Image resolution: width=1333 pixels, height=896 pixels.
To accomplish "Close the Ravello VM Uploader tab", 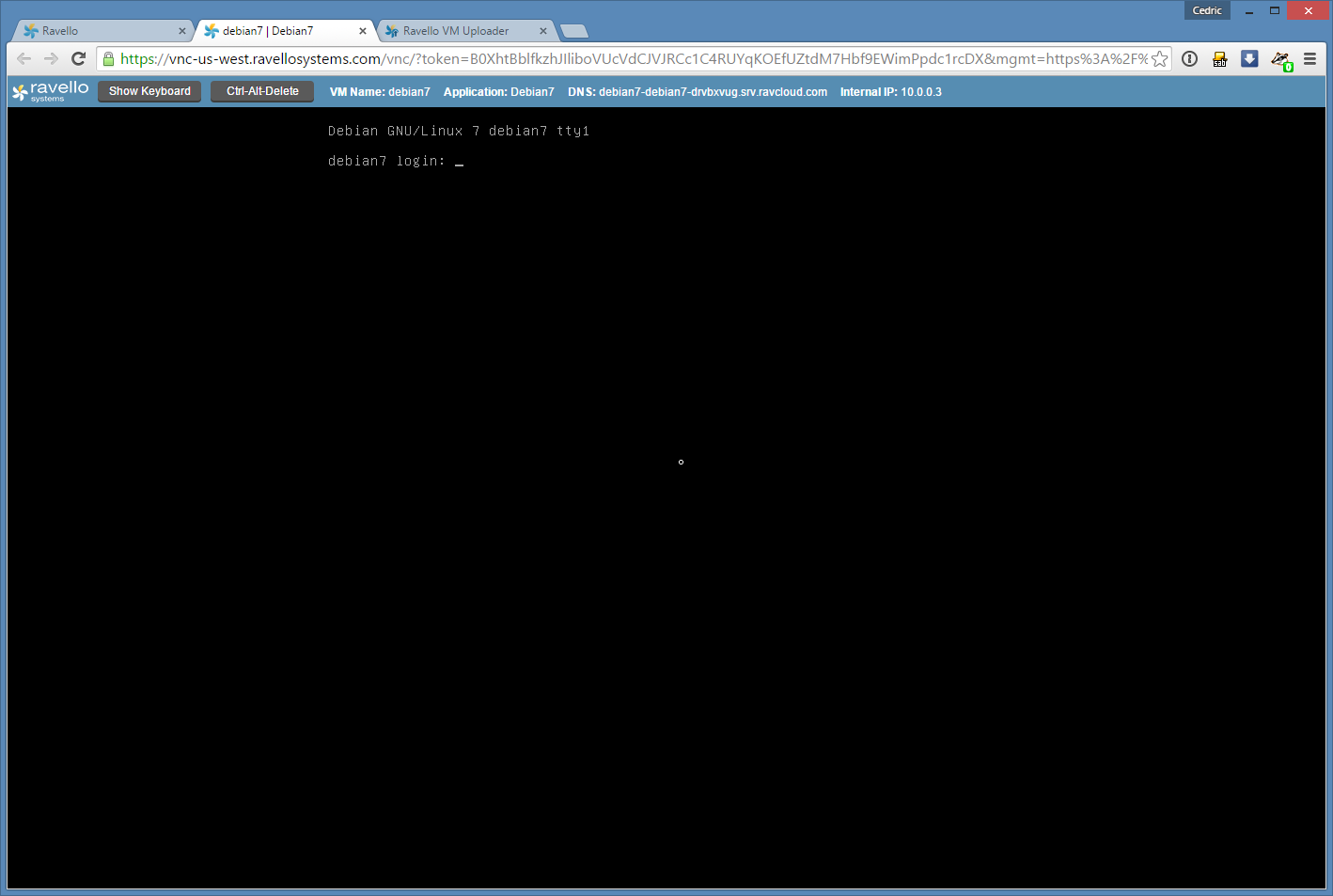I will (543, 31).
